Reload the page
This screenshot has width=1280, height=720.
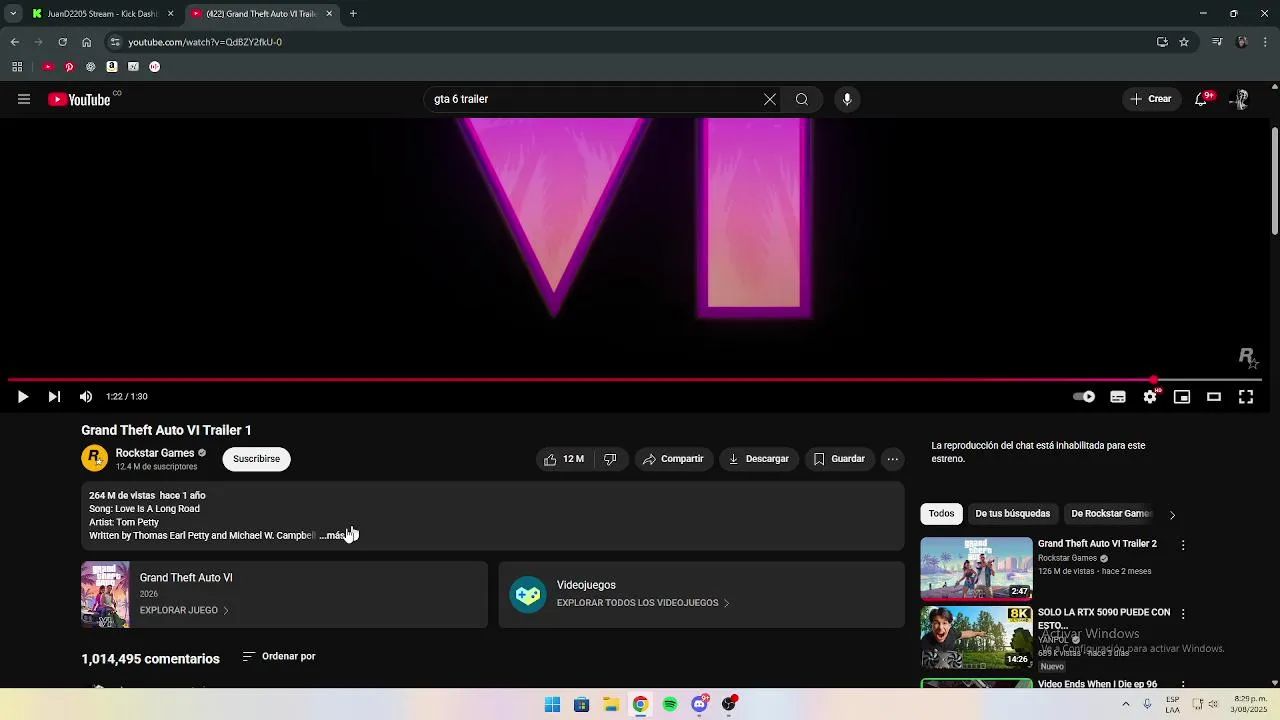click(62, 42)
